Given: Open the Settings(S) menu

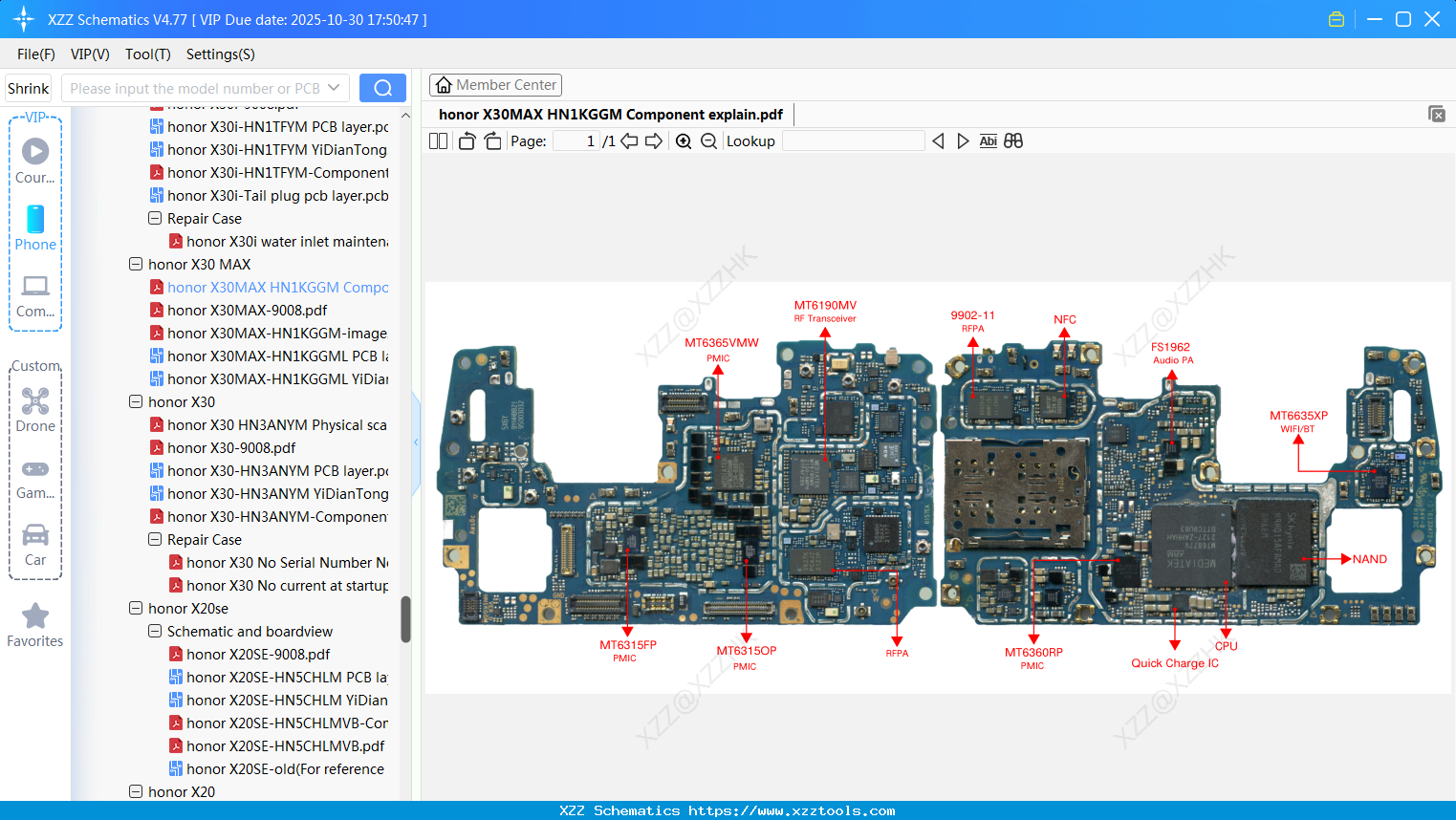Looking at the screenshot, I should [221, 54].
